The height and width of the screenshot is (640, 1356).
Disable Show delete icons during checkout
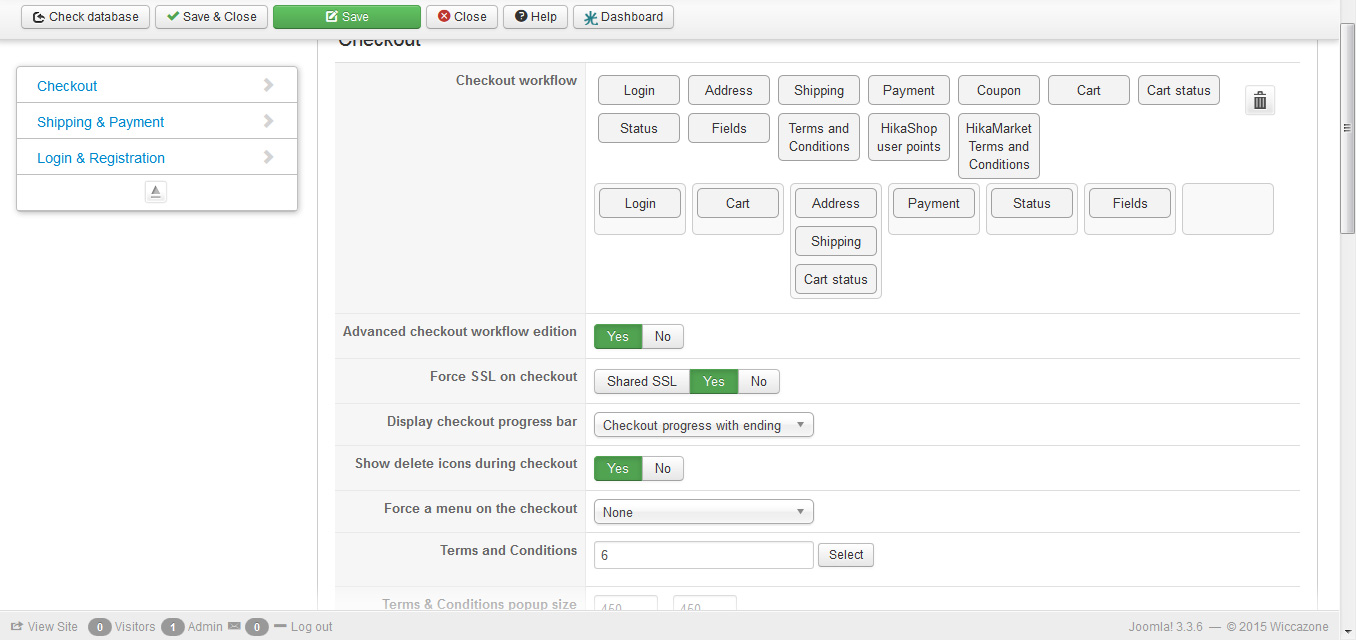[x=663, y=469]
